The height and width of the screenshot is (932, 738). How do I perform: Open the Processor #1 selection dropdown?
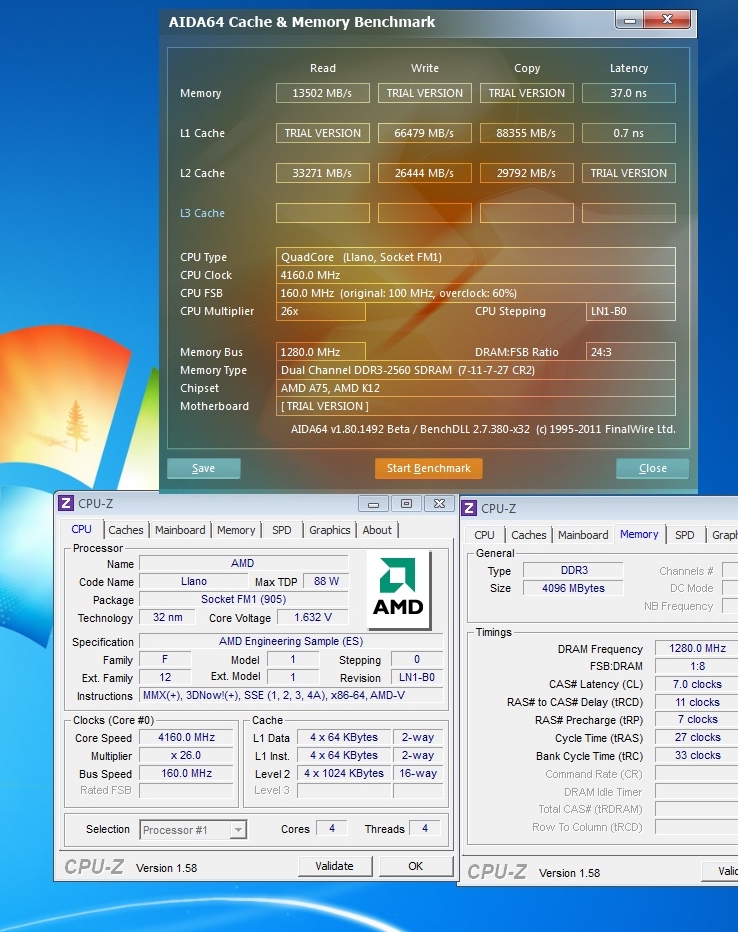238,829
